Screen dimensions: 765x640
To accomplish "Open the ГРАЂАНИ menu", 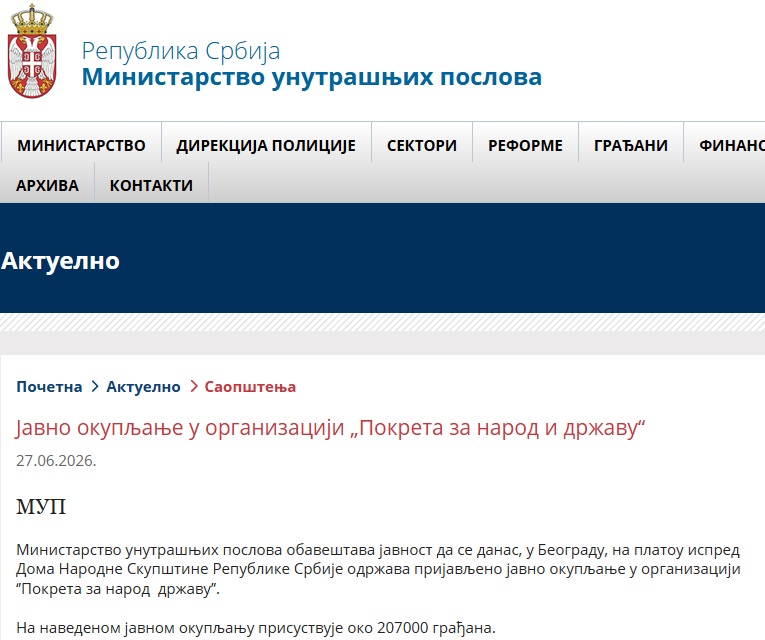I will click(x=631, y=145).
